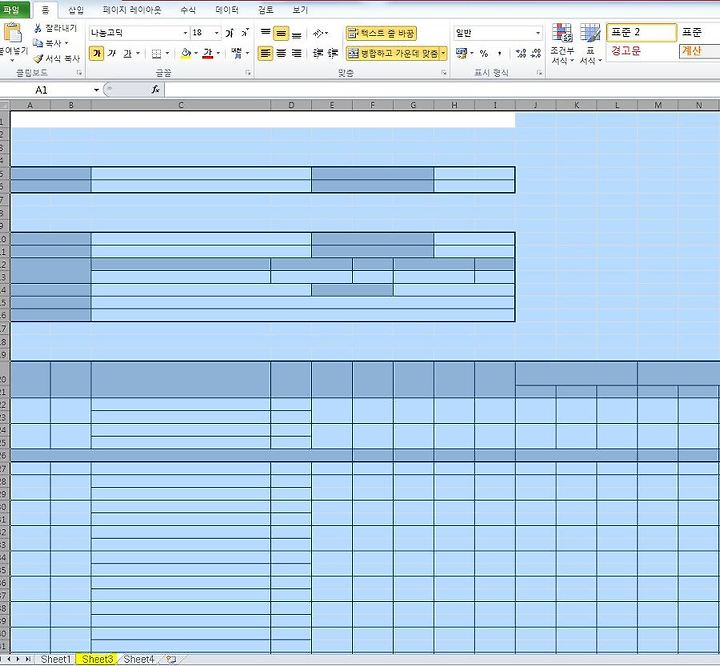Open Merge and Center dropdown arrow
Image resolution: width=720 pixels, height=666 pixels.
click(x=444, y=53)
